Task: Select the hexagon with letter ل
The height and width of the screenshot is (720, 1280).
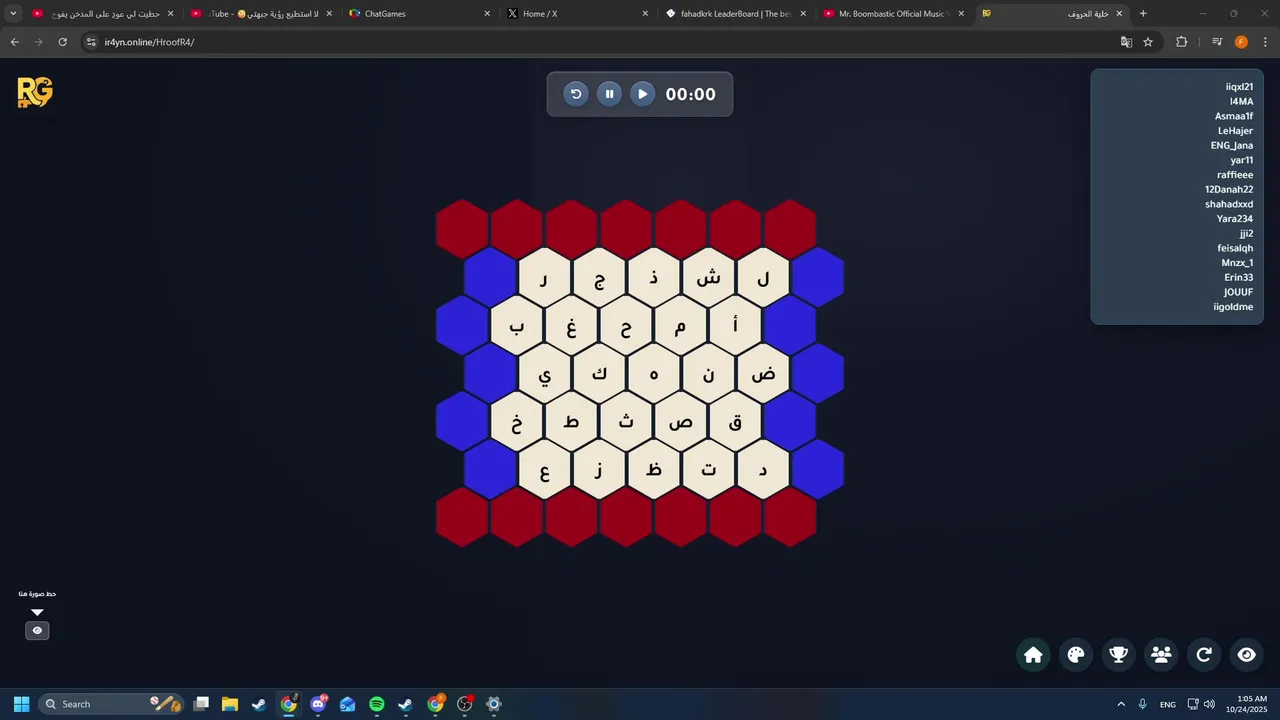Action: click(763, 278)
